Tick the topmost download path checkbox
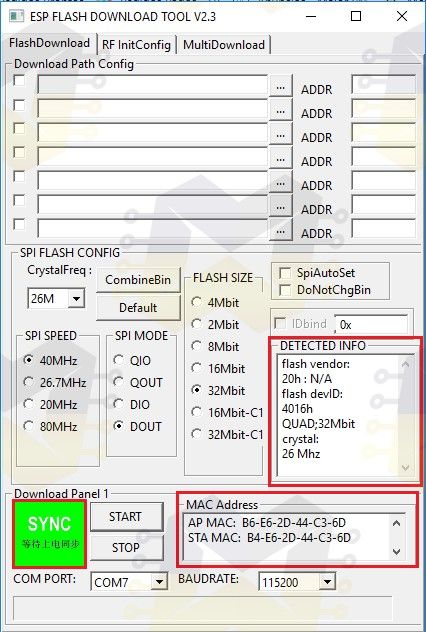This screenshot has height=632, width=426. pyautogui.click(x=19, y=80)
